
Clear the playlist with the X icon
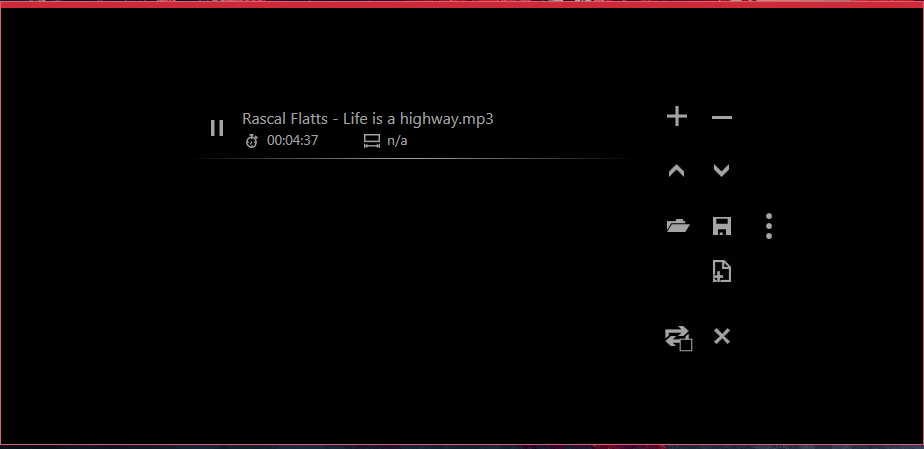coord(722,336)
